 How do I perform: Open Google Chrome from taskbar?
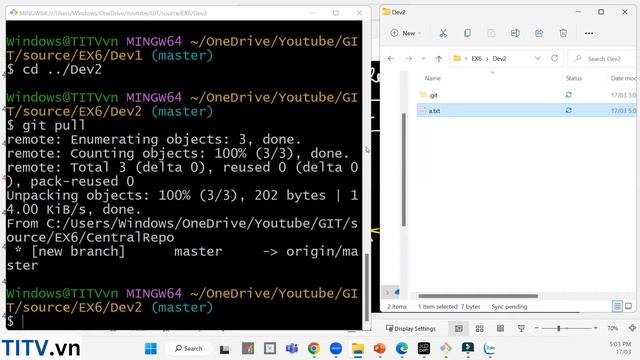click(314, 349)
